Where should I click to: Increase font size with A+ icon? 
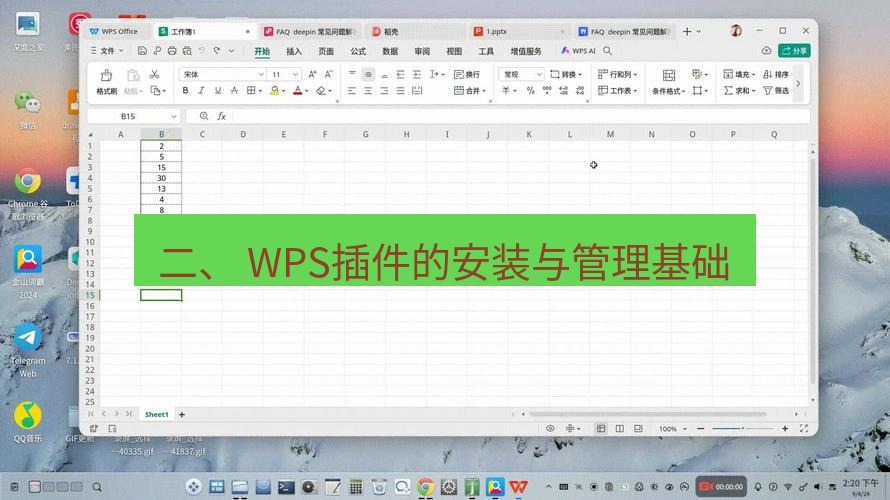pos(312,74)
